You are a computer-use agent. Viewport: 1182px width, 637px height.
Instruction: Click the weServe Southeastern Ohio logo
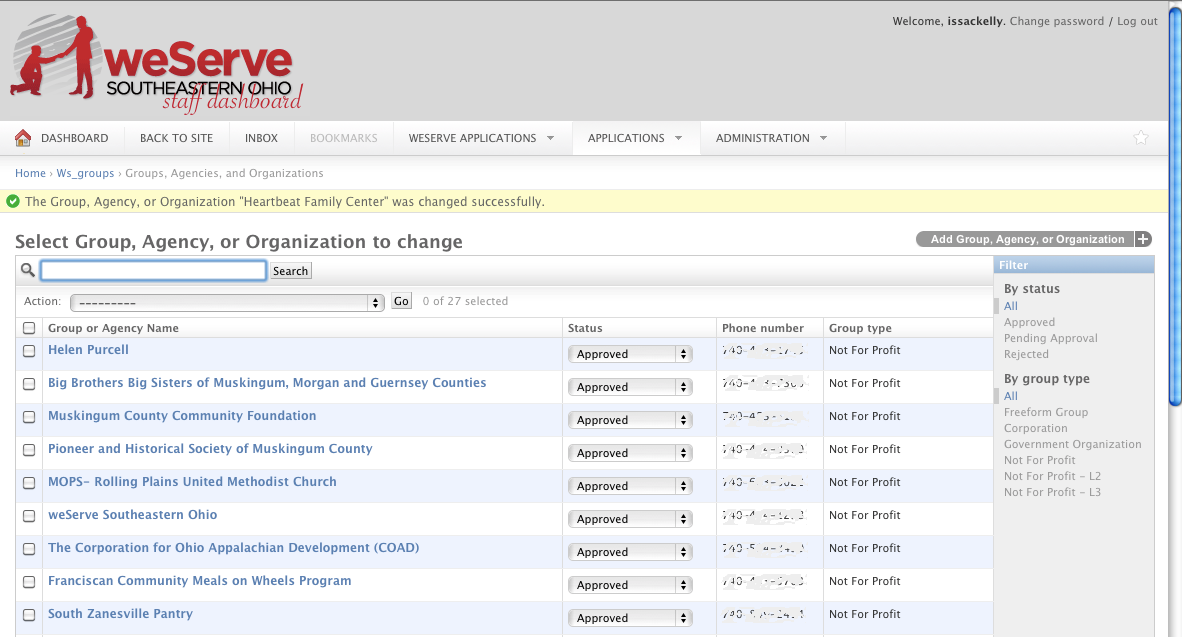(x=157, y=64)
